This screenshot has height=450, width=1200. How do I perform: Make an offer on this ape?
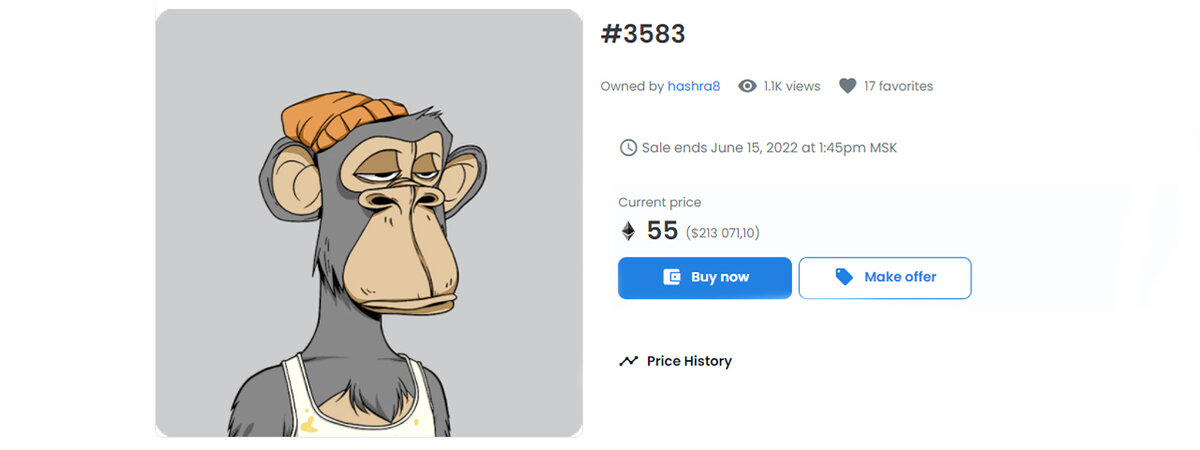pos(885,278)
